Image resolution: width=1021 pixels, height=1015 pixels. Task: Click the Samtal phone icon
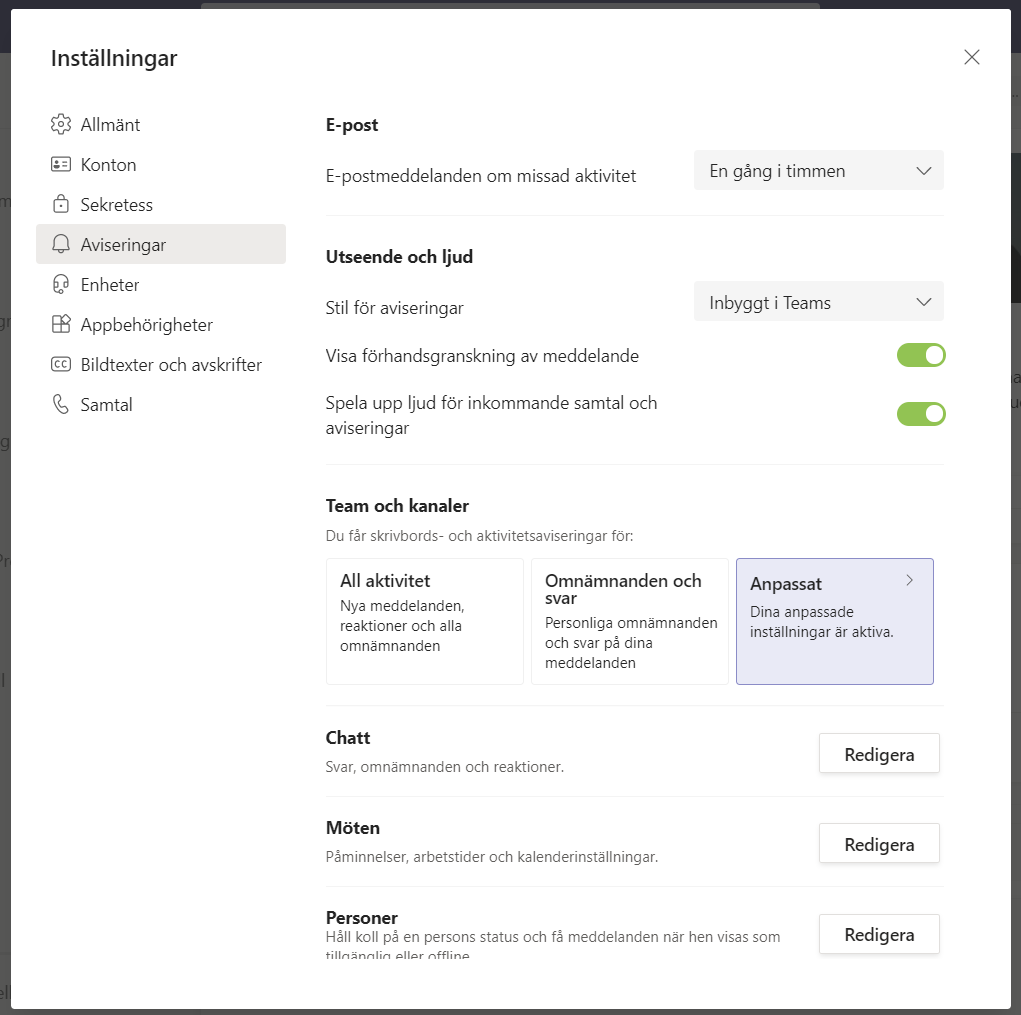point(61,405)
